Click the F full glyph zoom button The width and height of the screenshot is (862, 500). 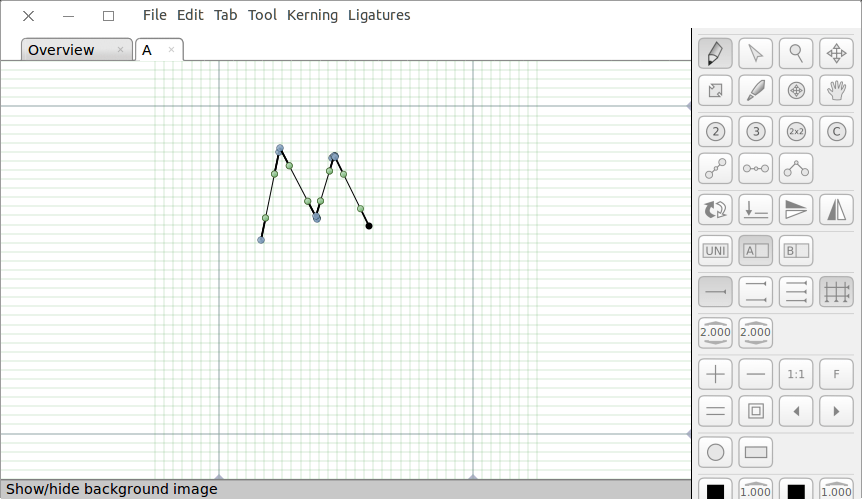pyautogui.click(x=836, y=375)
